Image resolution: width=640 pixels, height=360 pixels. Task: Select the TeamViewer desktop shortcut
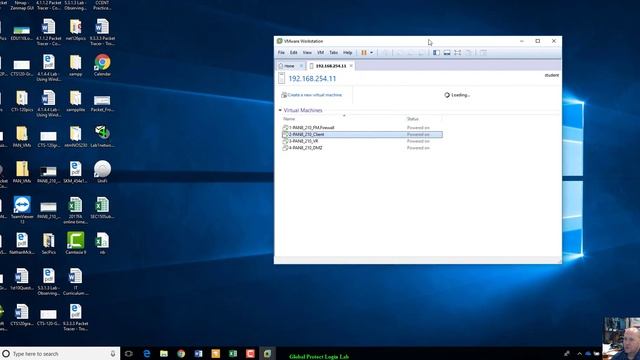[x=22, y=210]
